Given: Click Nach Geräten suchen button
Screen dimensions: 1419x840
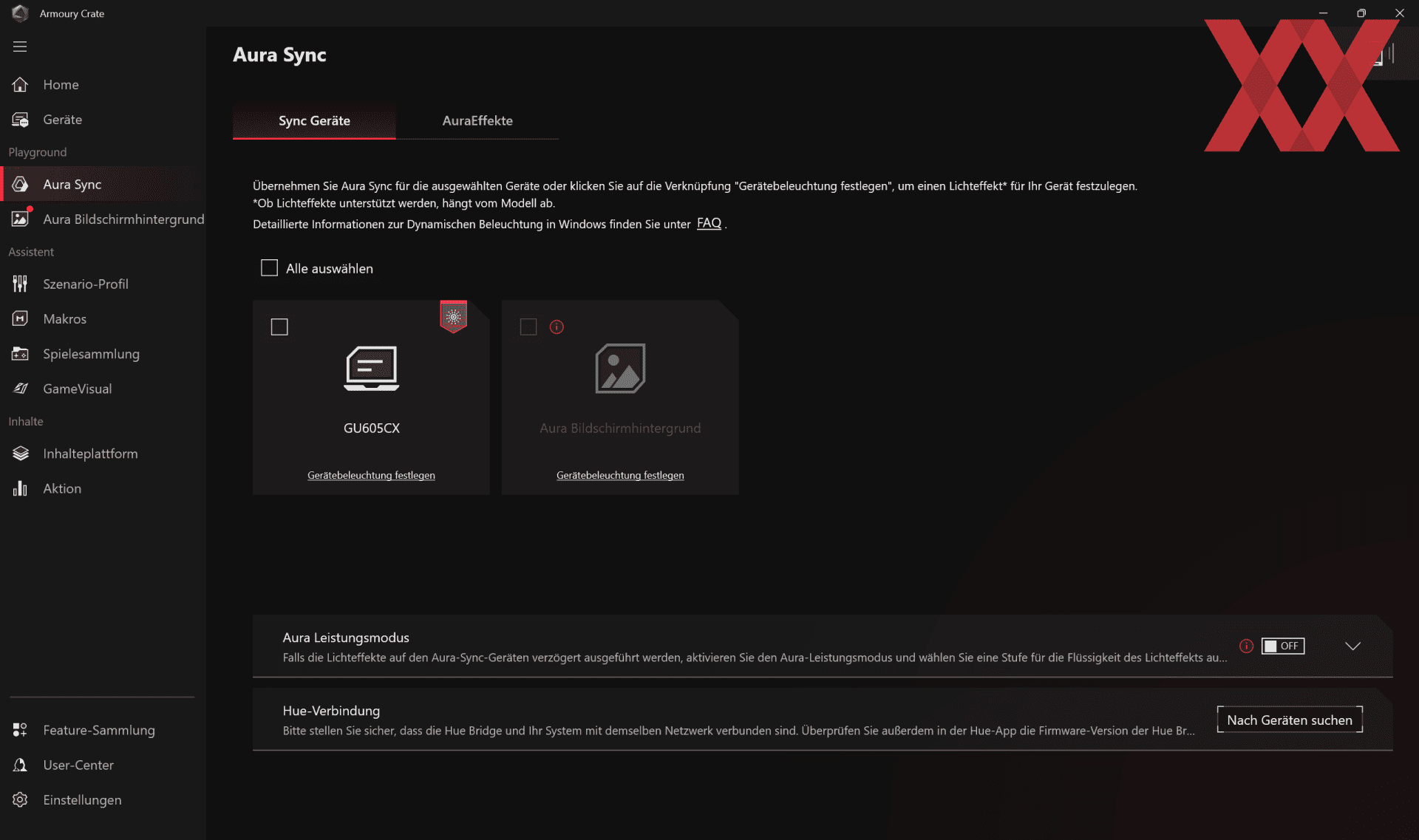Looking at the screenshot, I should (1290, 720).
